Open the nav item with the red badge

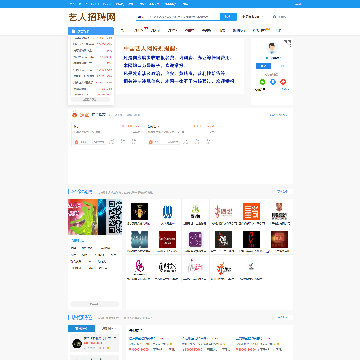point(139,30)
